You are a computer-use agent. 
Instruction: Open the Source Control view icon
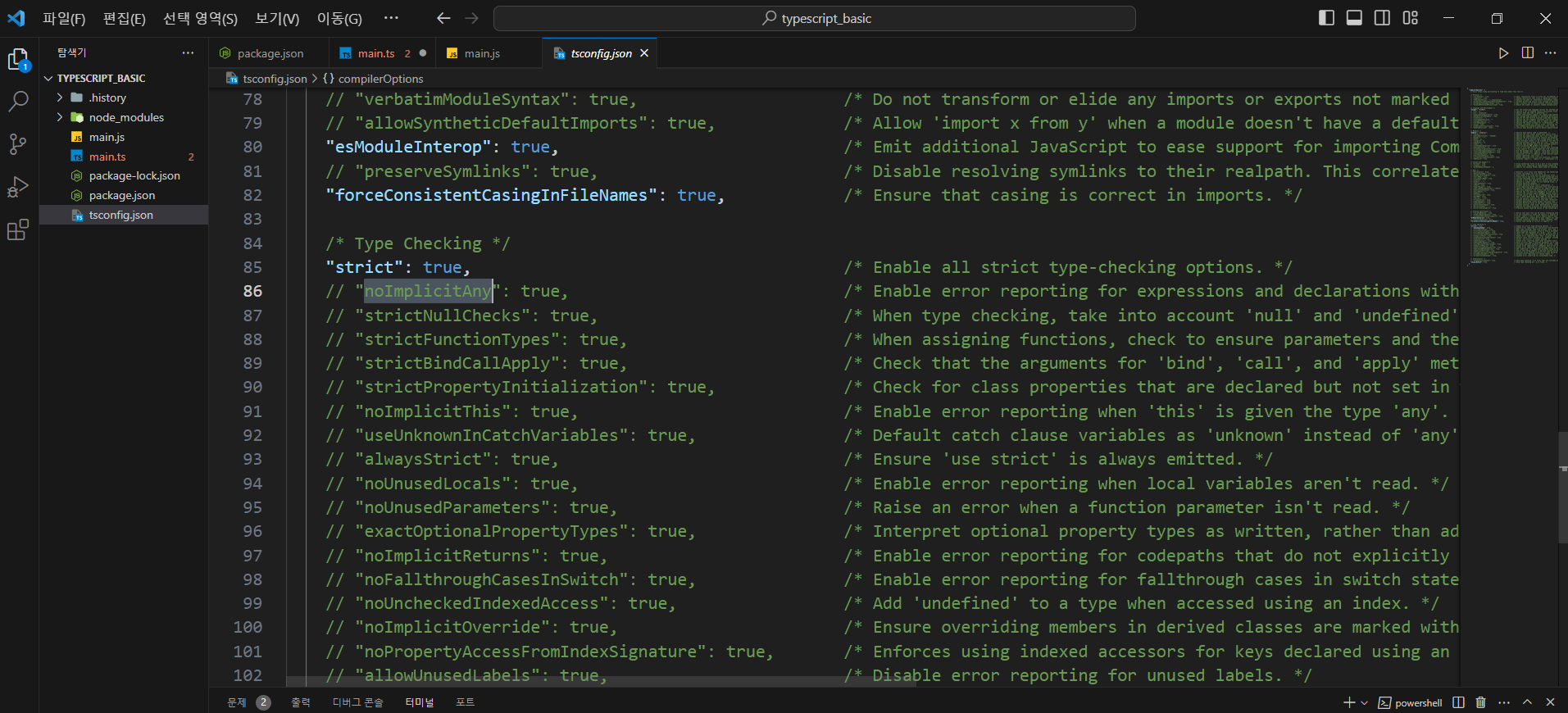18,144
